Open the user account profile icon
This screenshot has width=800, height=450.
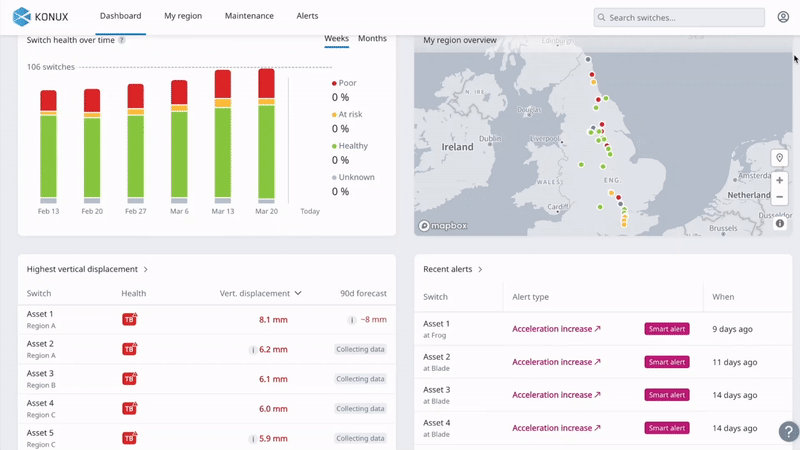(783, 17)
